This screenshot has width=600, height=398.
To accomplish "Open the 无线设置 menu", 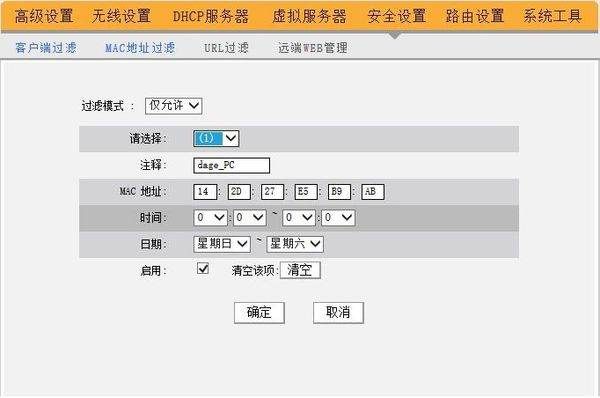I will (121, 16).
